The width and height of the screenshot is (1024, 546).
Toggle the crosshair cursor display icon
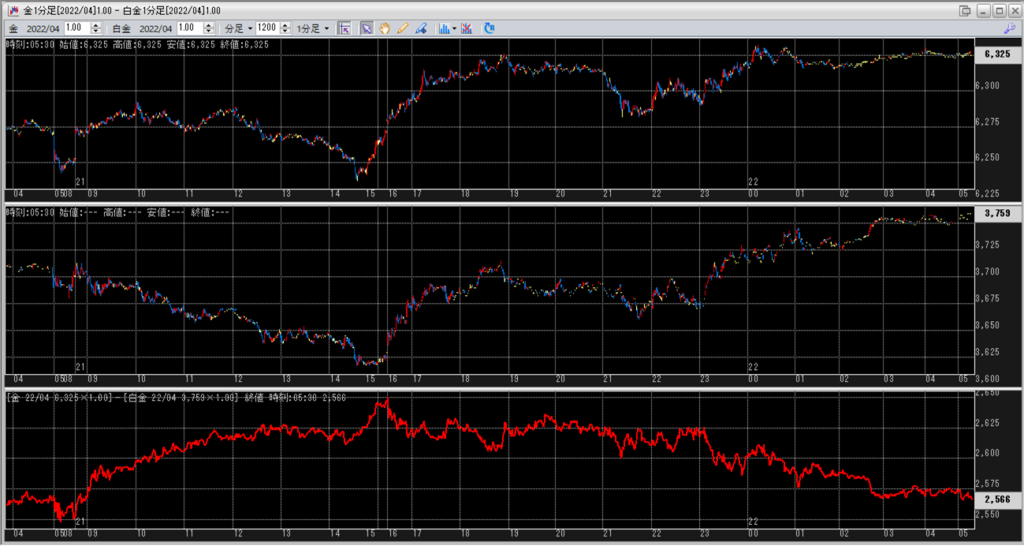point(343,29)
